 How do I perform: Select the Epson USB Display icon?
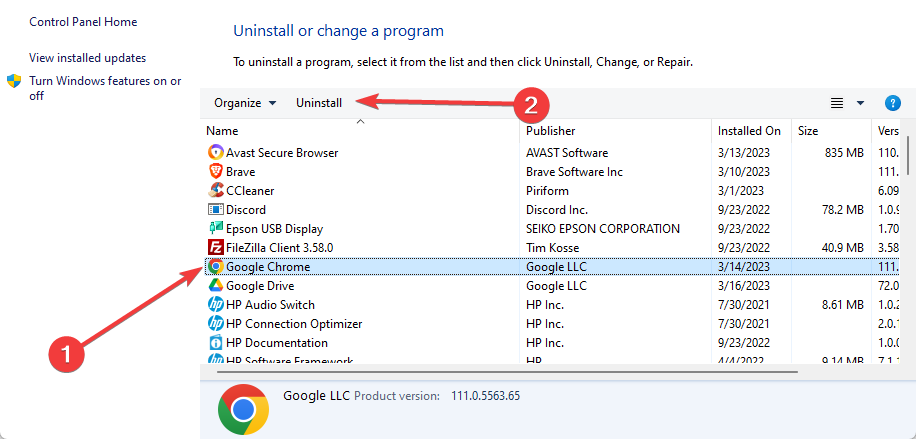pyautogui.click(x=216, y=229)
